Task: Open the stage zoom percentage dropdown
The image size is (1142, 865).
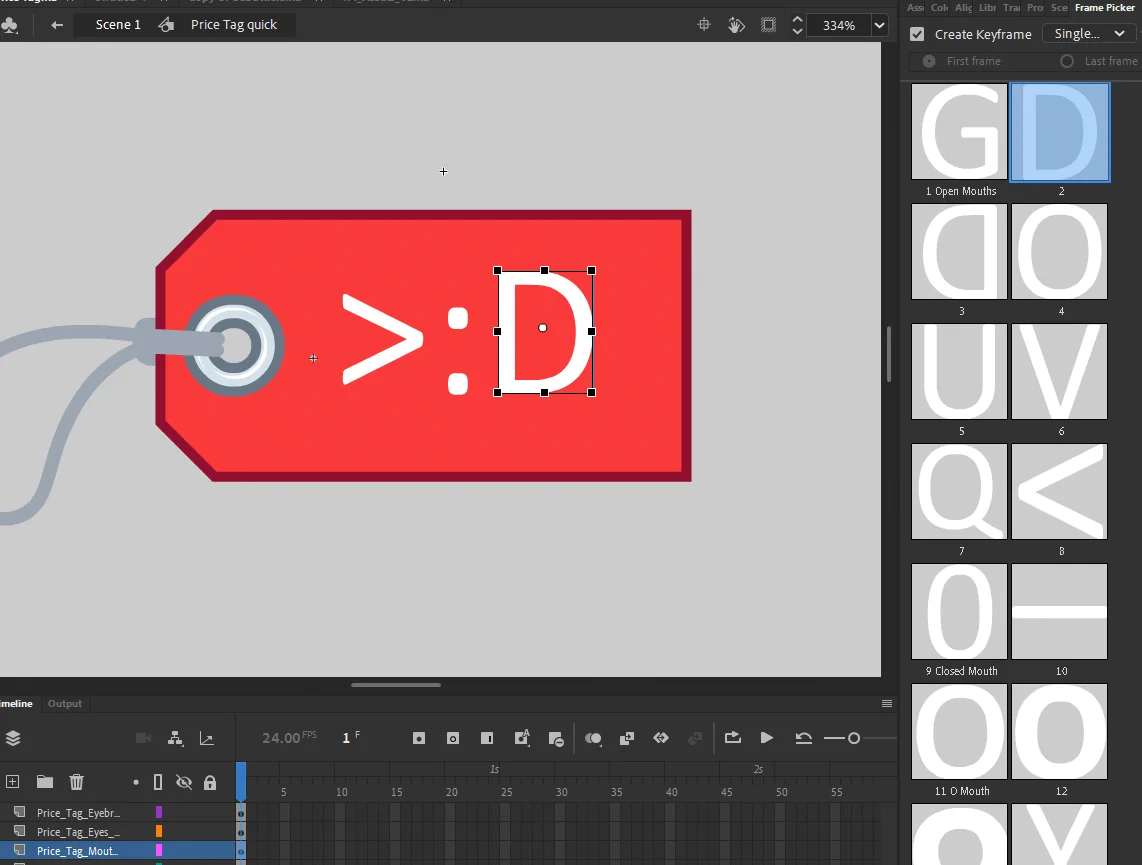Action: point(880,25)
